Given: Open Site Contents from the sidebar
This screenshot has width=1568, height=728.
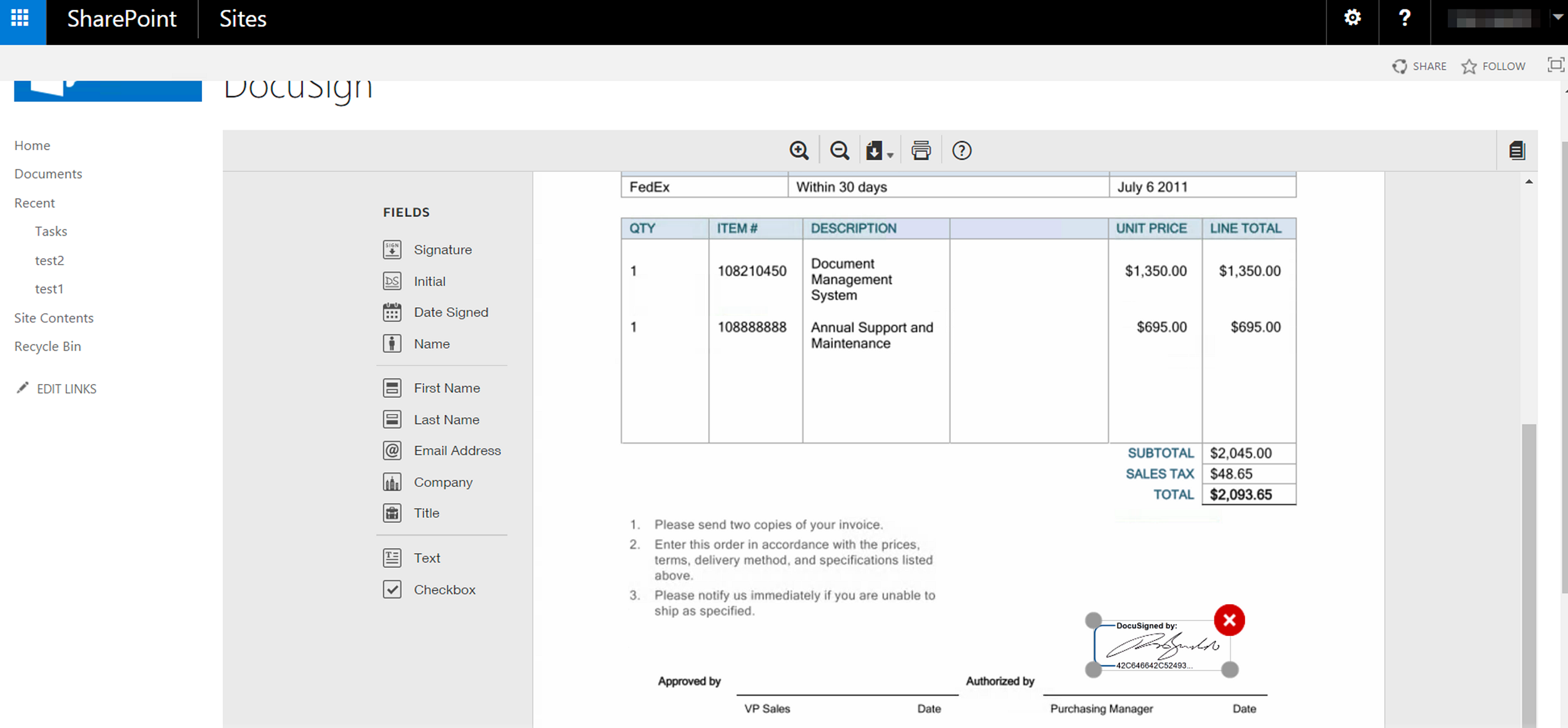Looking at the screenshot, I should (x=54, y=318).
